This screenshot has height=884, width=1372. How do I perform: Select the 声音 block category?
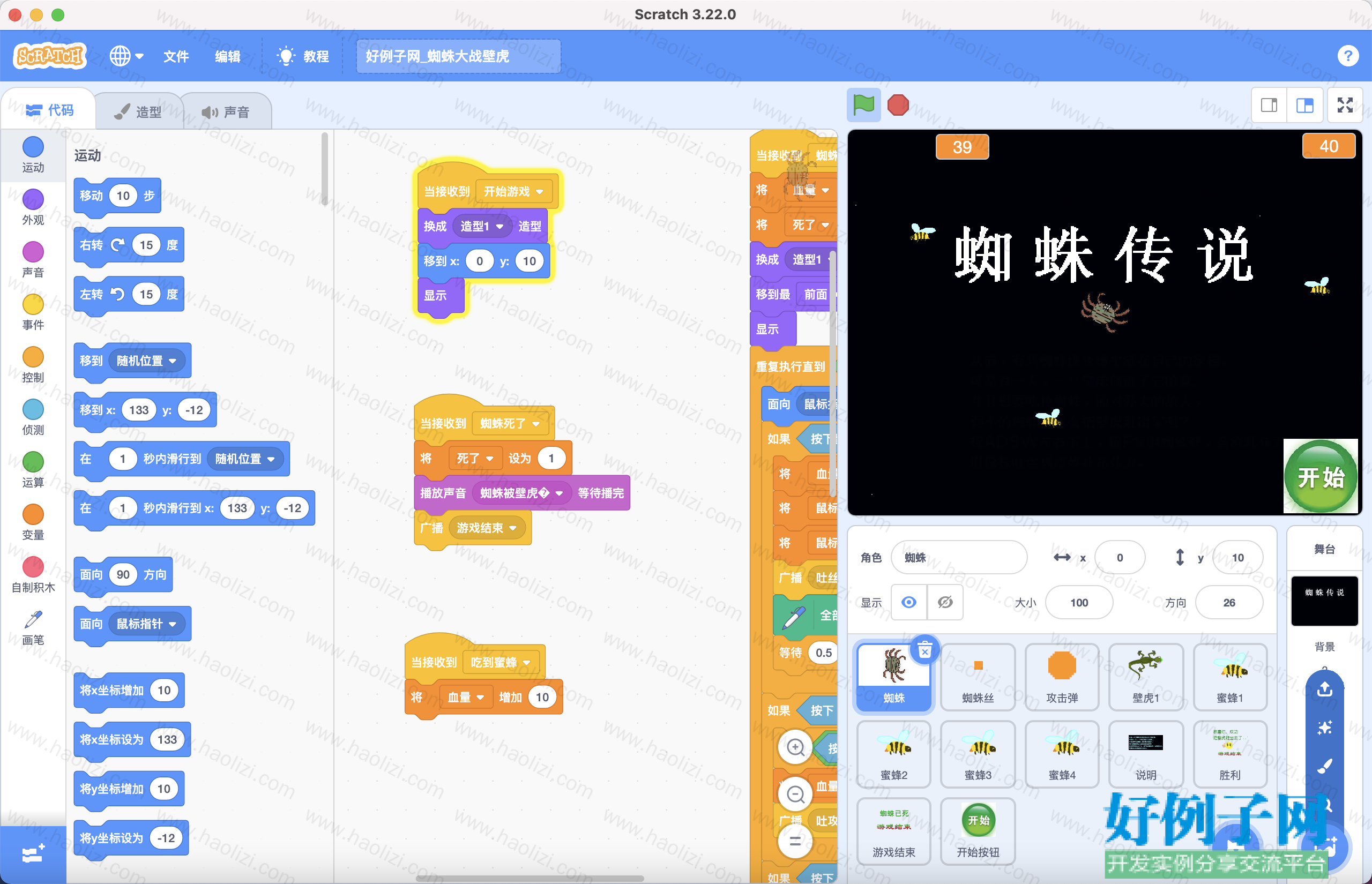coord(33,260)
